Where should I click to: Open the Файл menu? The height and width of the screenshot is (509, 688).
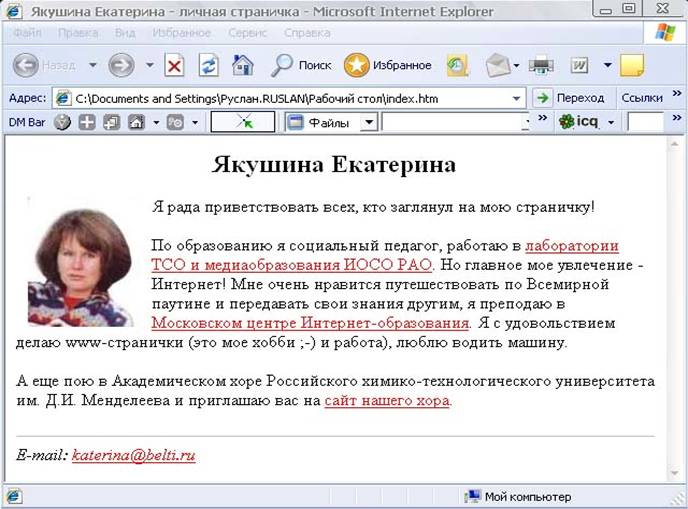[x=27, y=33]
